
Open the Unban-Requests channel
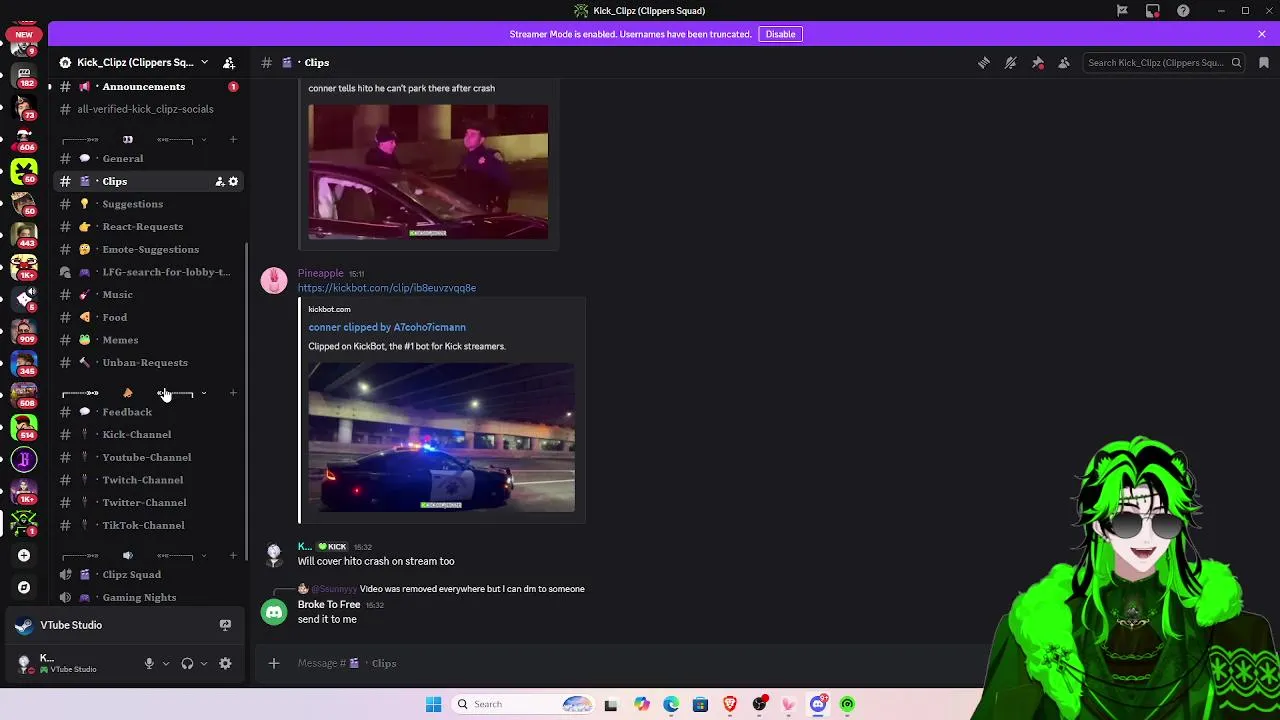coord(147,363)
